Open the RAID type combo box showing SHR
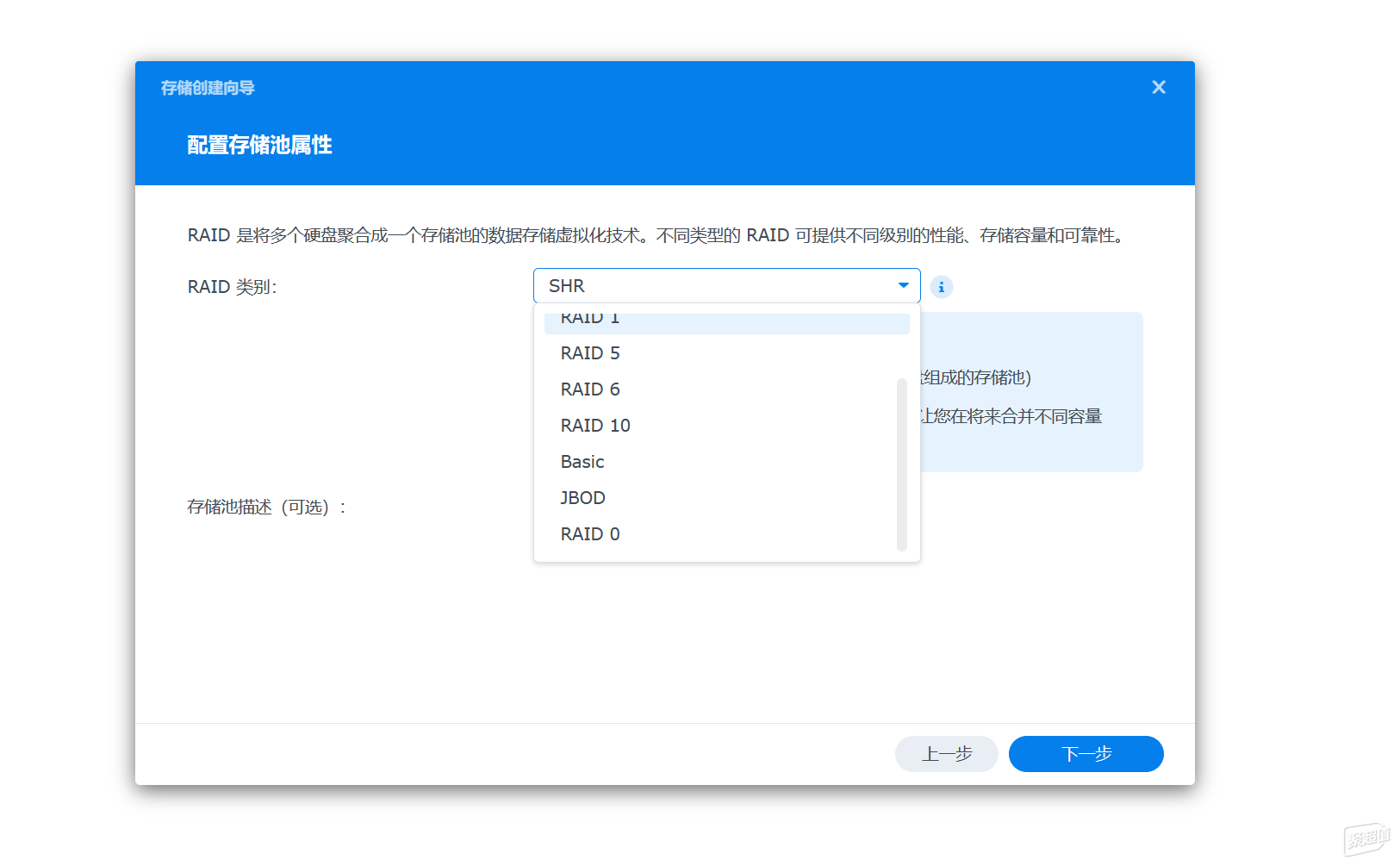 coord(727,285)
